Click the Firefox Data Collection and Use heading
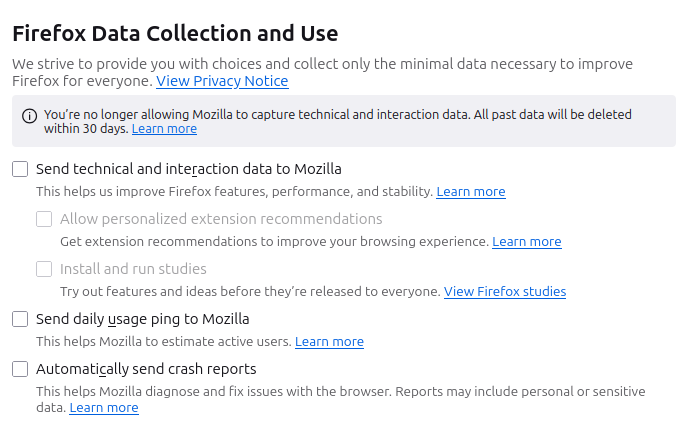This screenshot has height=437, width=699. click(175, 33)
